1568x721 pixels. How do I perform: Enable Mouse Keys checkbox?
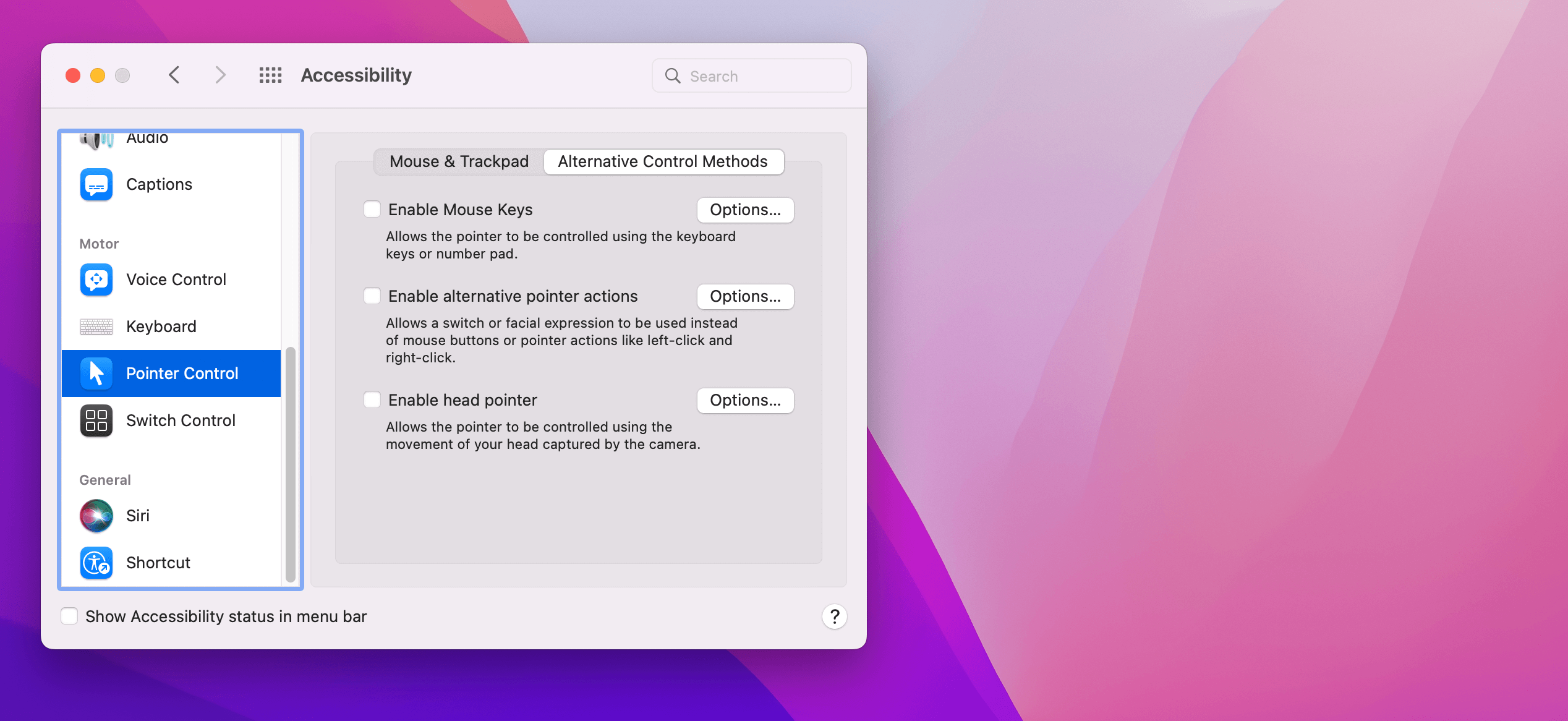coord(372,210)
